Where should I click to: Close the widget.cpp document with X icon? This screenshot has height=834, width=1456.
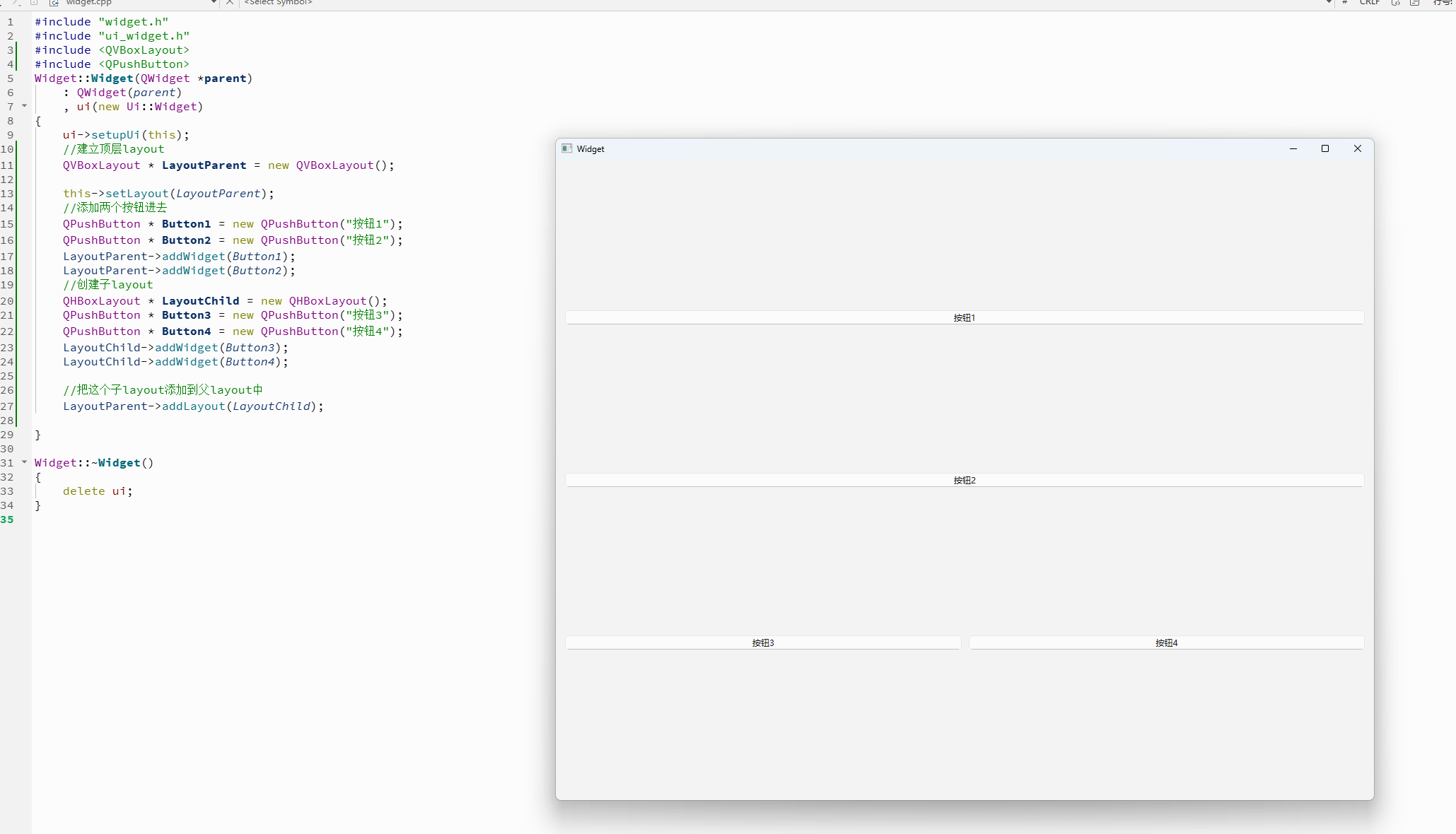point(230,3)
